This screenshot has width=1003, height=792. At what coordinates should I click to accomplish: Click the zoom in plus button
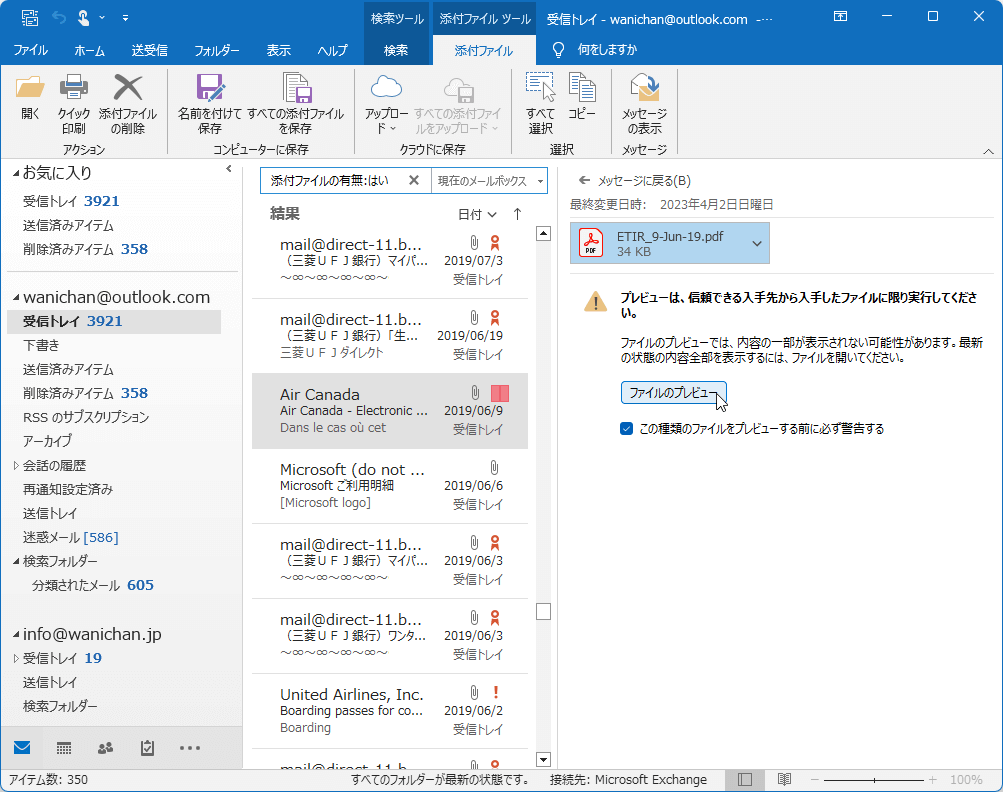(933, 780)
